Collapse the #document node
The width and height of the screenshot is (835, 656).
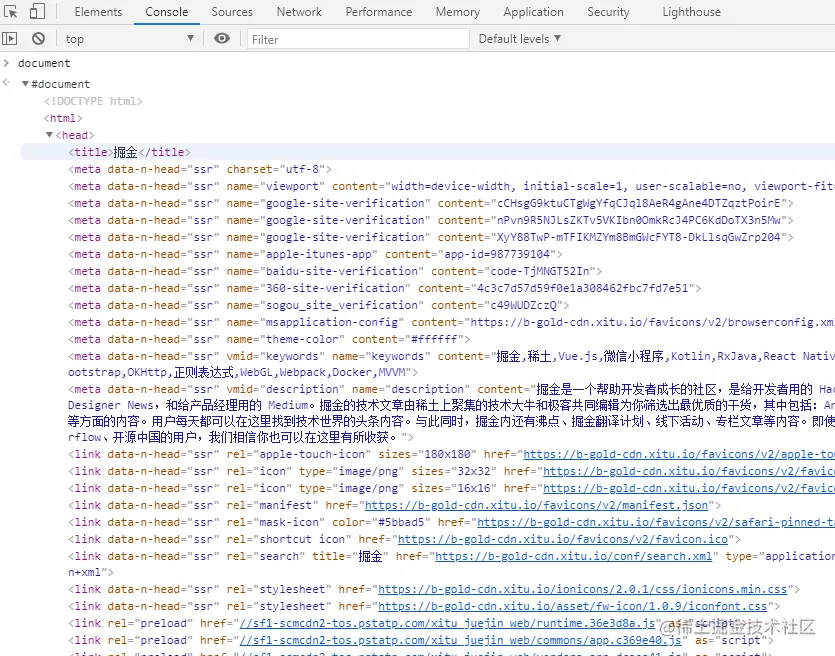point(25,84)
